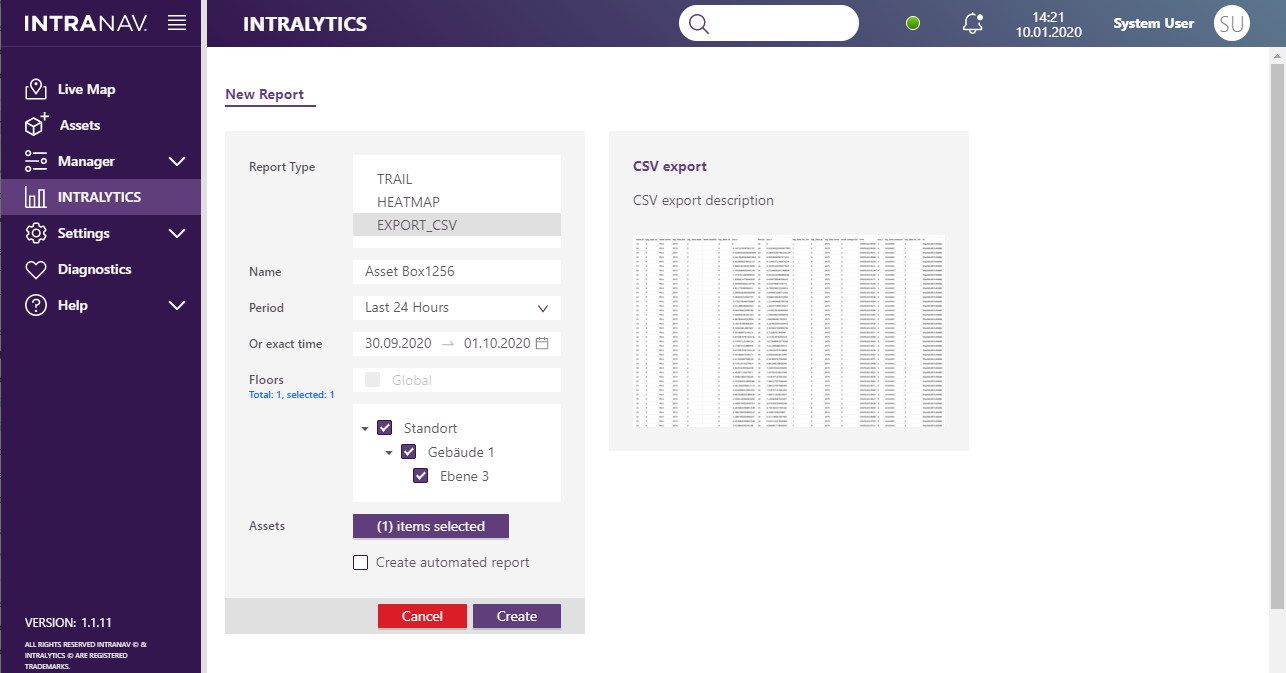Expand the Manager sidebar submenu chevron
This screenshot has height=673, width=1286.
[177, 161]
